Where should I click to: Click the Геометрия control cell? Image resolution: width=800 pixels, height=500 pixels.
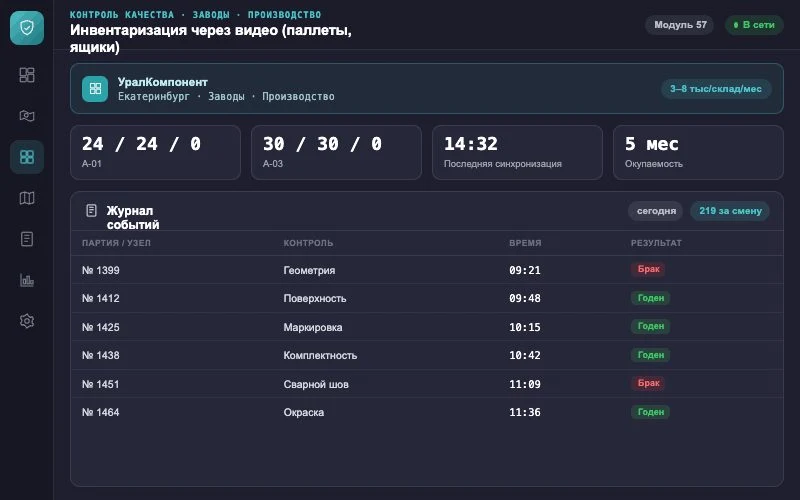click(x=309, y=270)
